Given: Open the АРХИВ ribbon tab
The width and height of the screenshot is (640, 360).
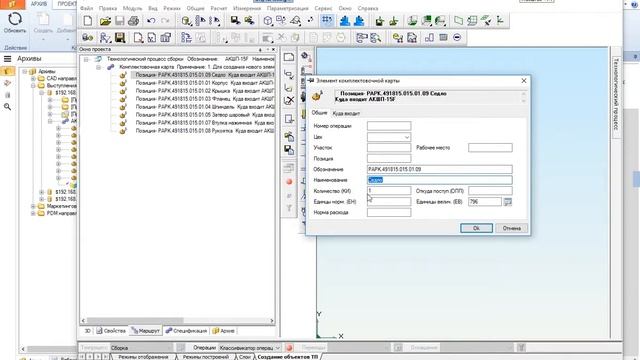Looking at the screenshot, I should click(39, 4).
